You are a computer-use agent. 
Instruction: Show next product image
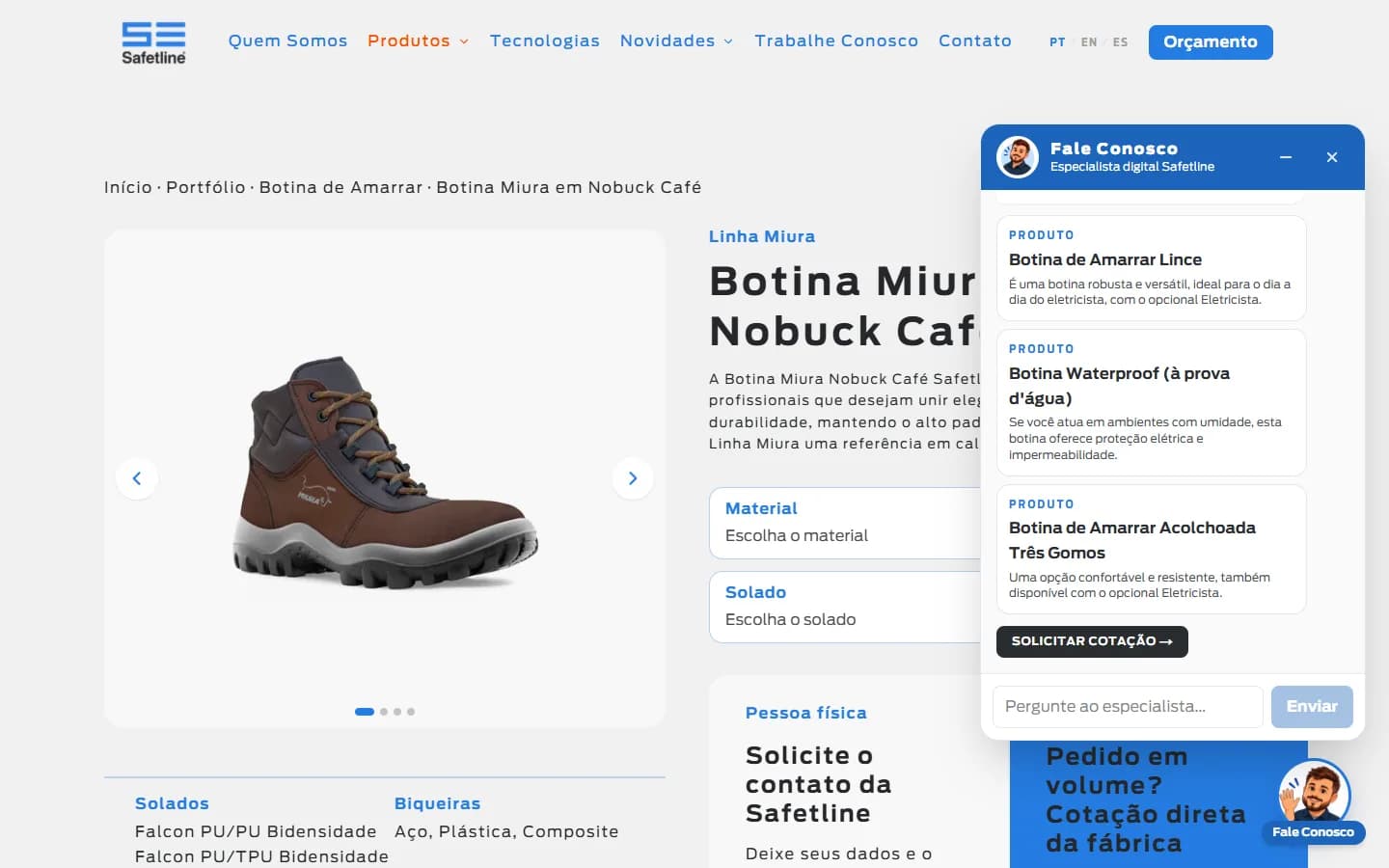(x=633, y=478)
